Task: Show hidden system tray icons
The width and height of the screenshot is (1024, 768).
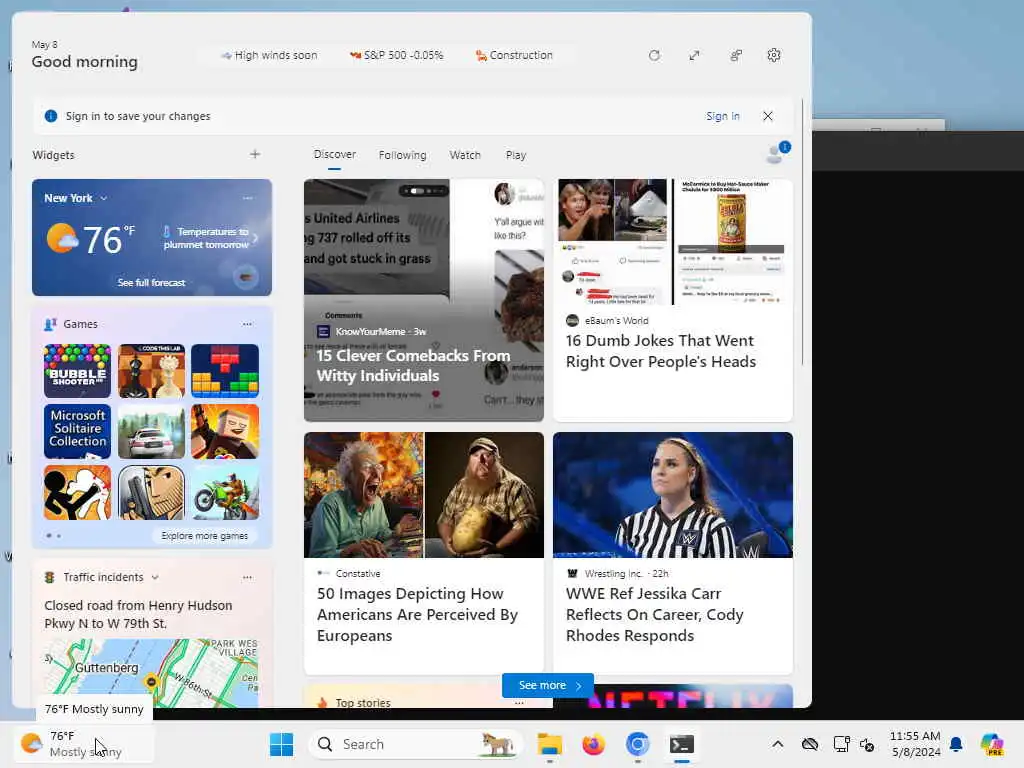Action: (777, 744)
